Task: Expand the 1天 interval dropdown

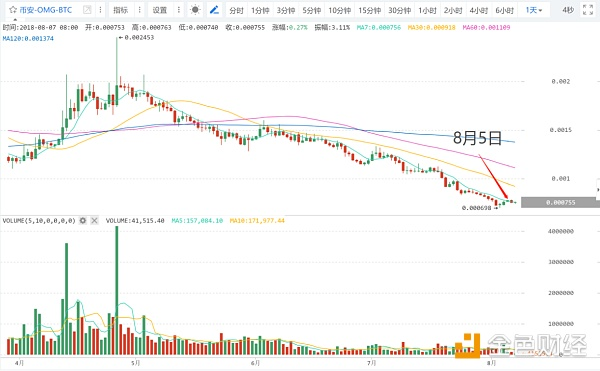Action: pyautogui.click(x=534, y=10)
